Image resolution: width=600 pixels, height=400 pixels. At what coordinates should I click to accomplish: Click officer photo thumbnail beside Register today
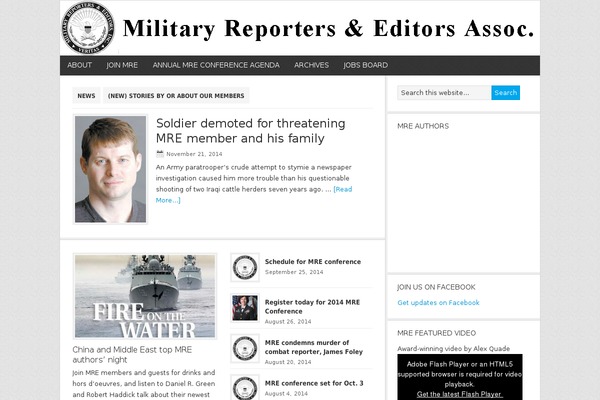click(x=245, y=308)
